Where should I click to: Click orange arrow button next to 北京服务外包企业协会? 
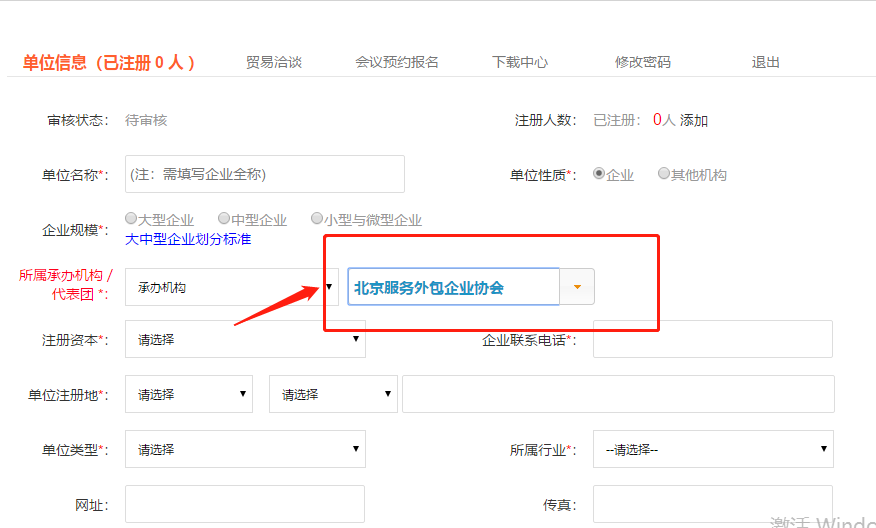(577, 287)
